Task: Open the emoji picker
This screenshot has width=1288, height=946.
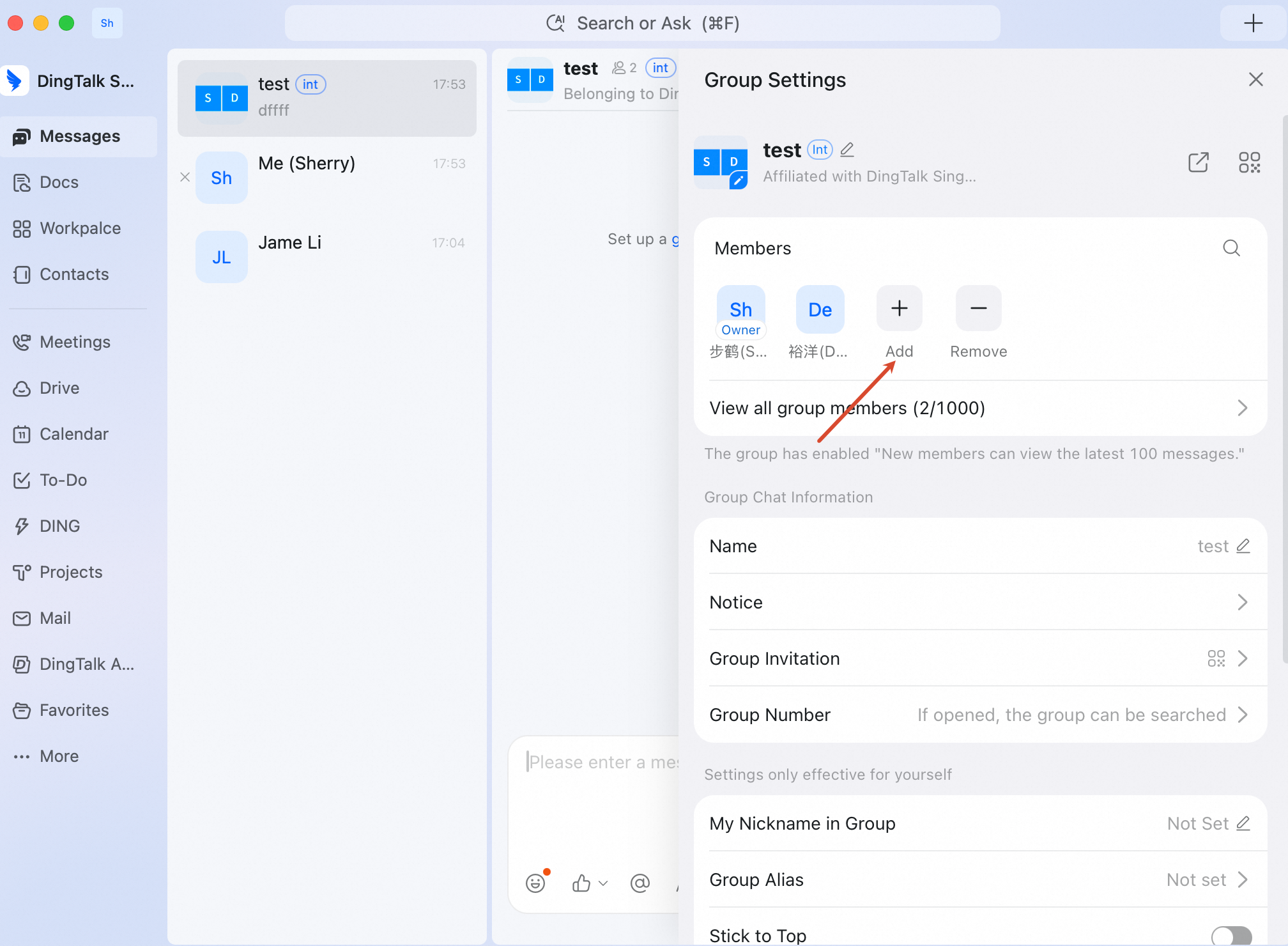Action: 535,883
